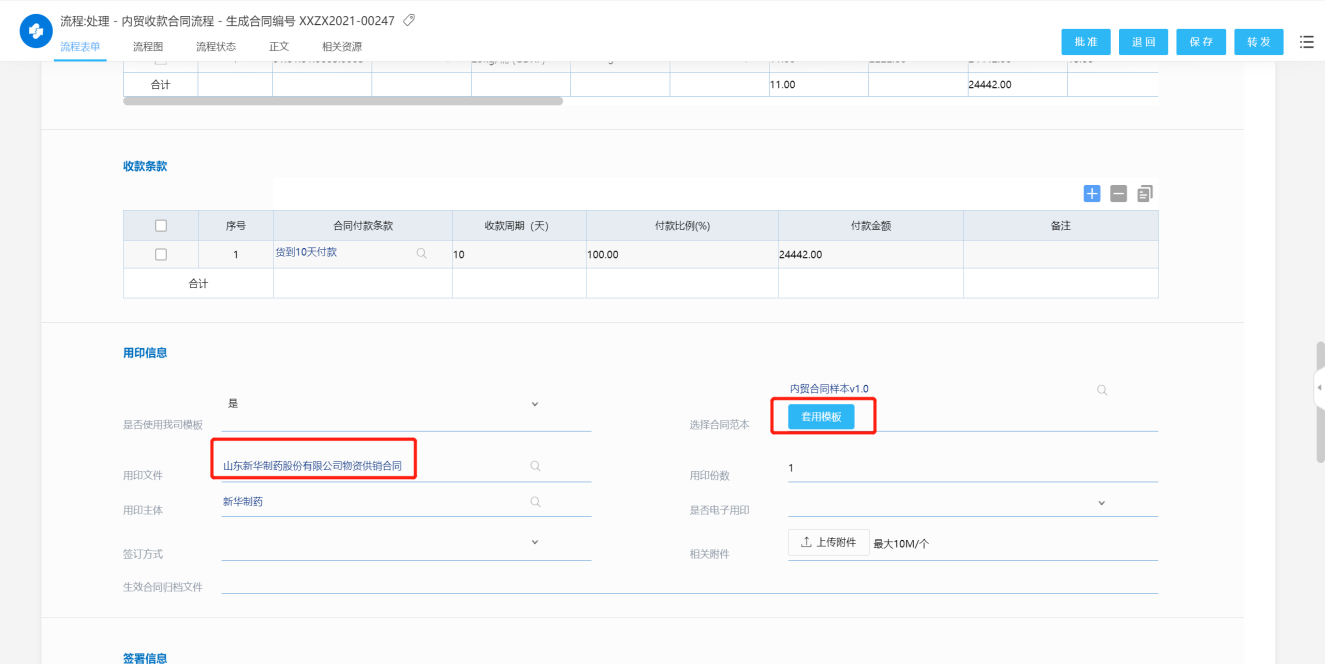Viewport: 1325px width, 664px height.
Task: Click the vertical page scrollbar on the right
Action: 1320,402
